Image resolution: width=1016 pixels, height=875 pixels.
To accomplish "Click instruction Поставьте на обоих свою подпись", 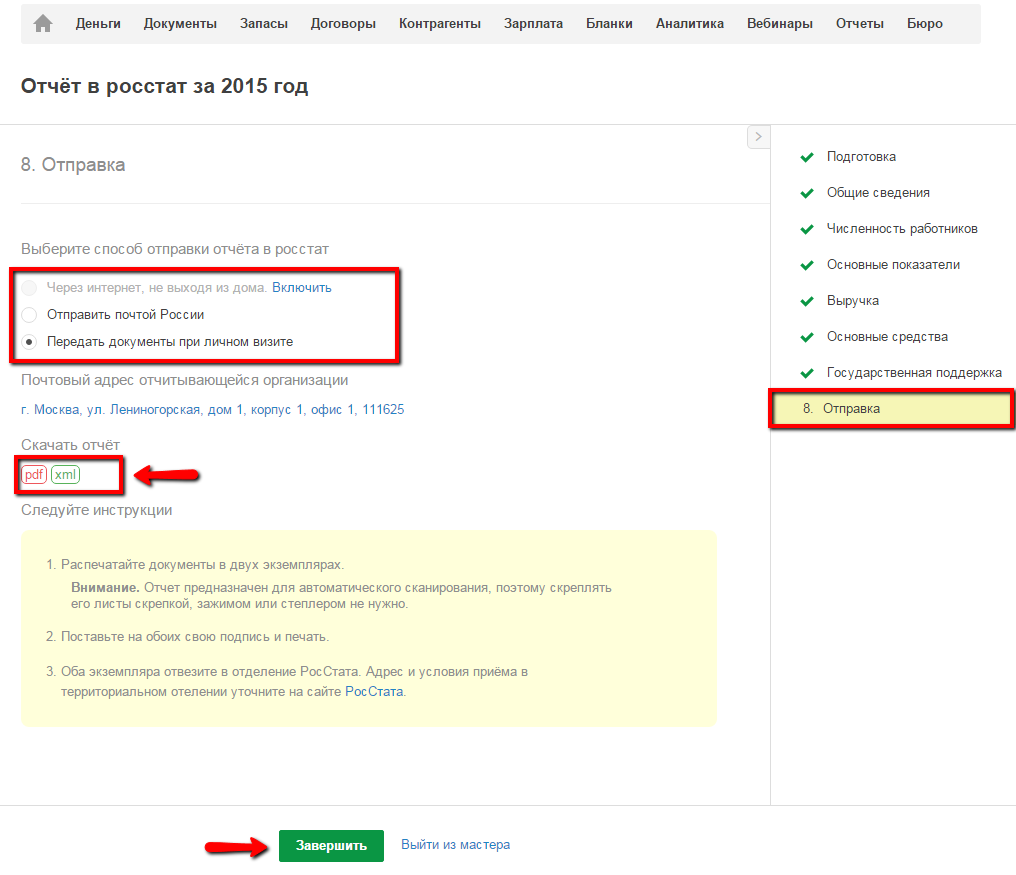I will [x=194, y=636].
